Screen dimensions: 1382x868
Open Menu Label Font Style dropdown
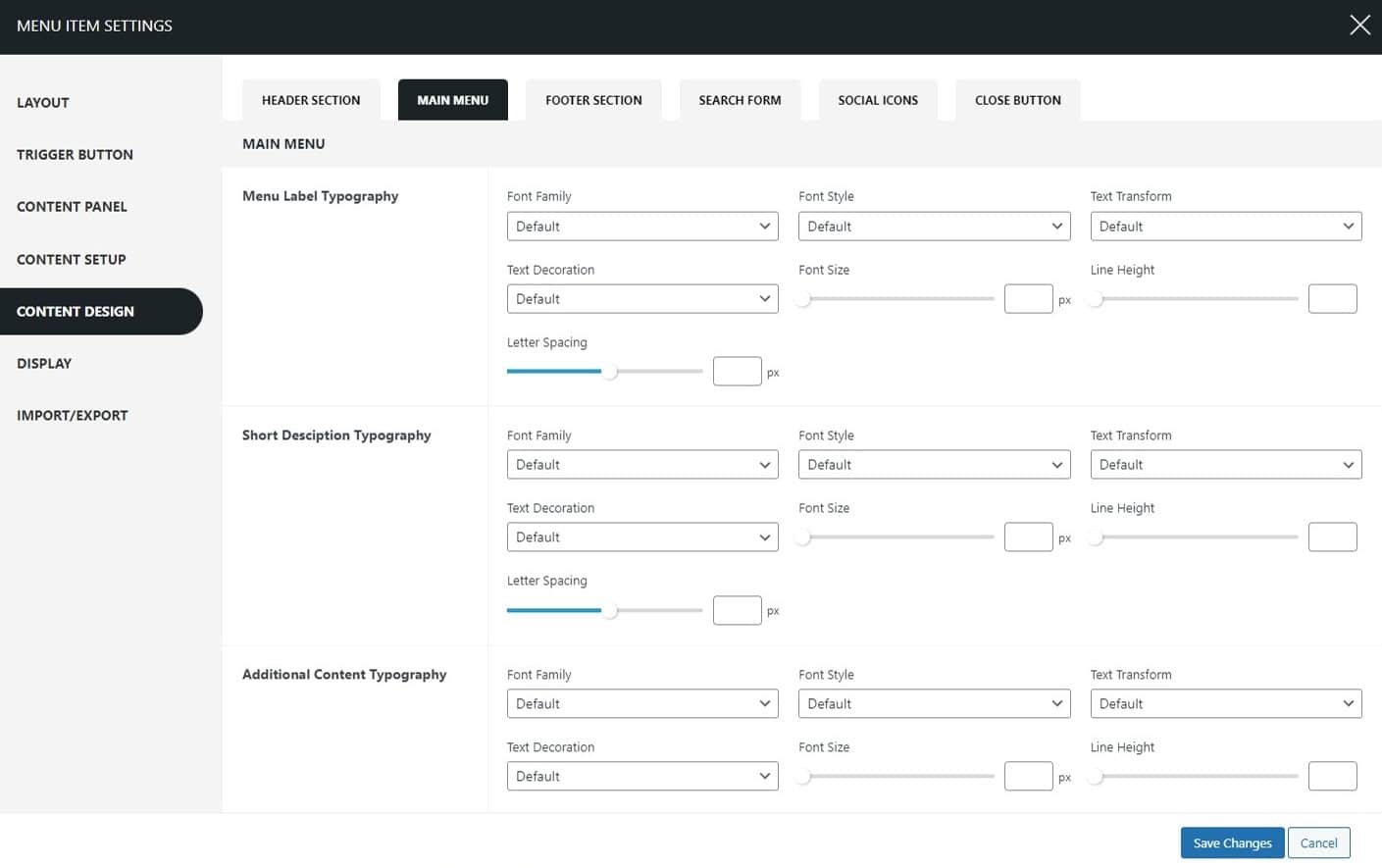point(934,226)
